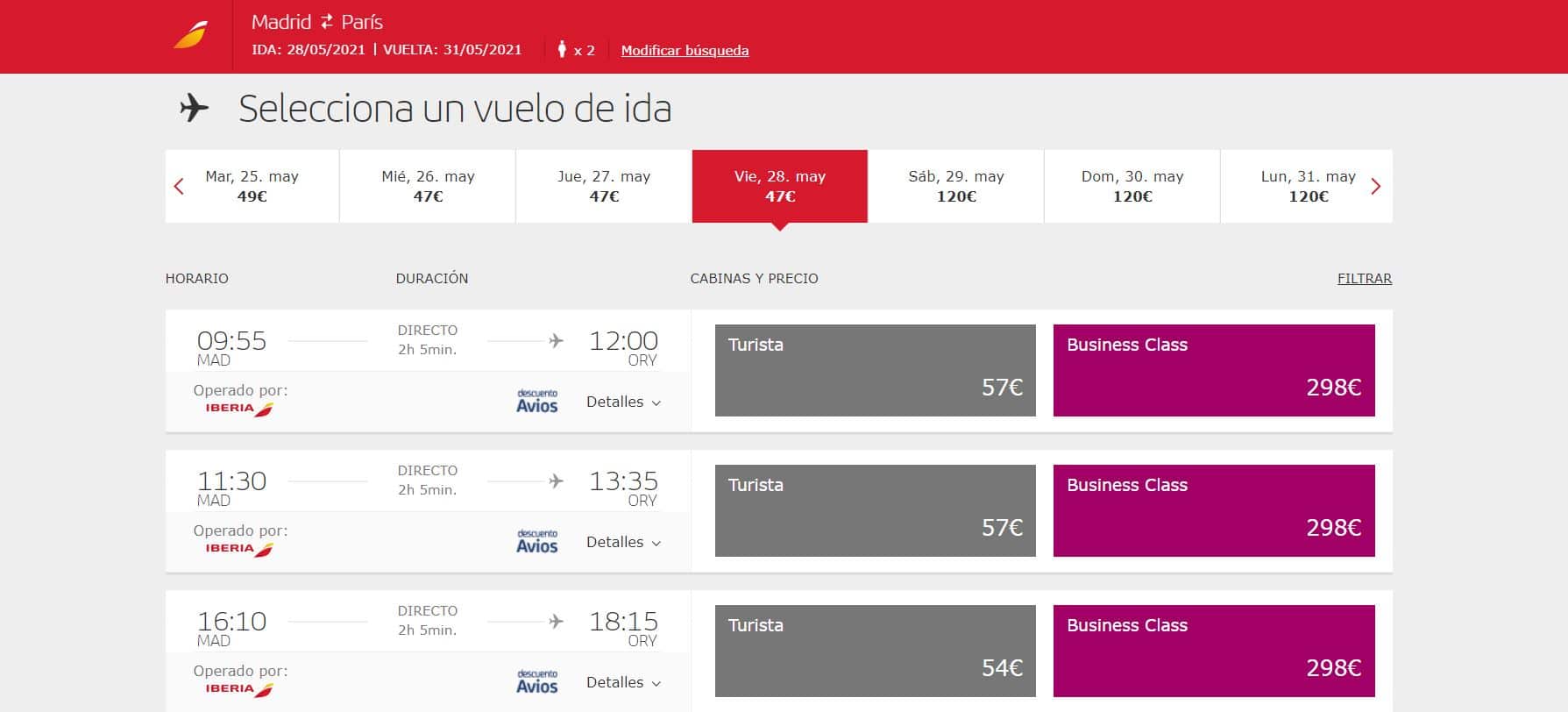This screenshot has height=712, width=1568.
Task: Choose Turista 54€ on the 16:10 flight
Action: coord(876,651)
